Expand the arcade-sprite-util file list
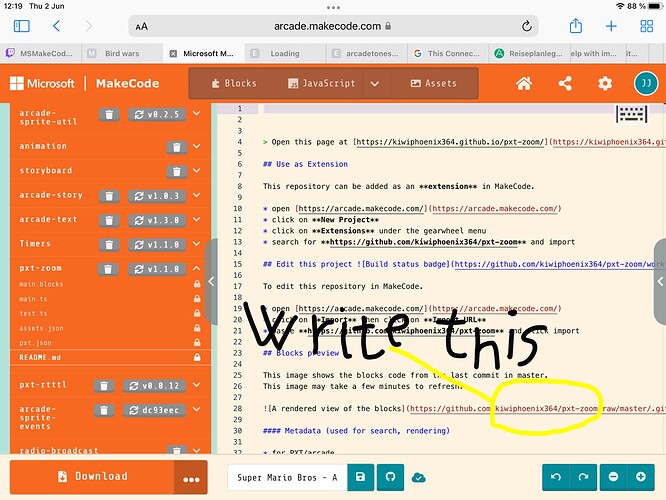The height and width of the screenshot is (500, 666). pos(197,113)
